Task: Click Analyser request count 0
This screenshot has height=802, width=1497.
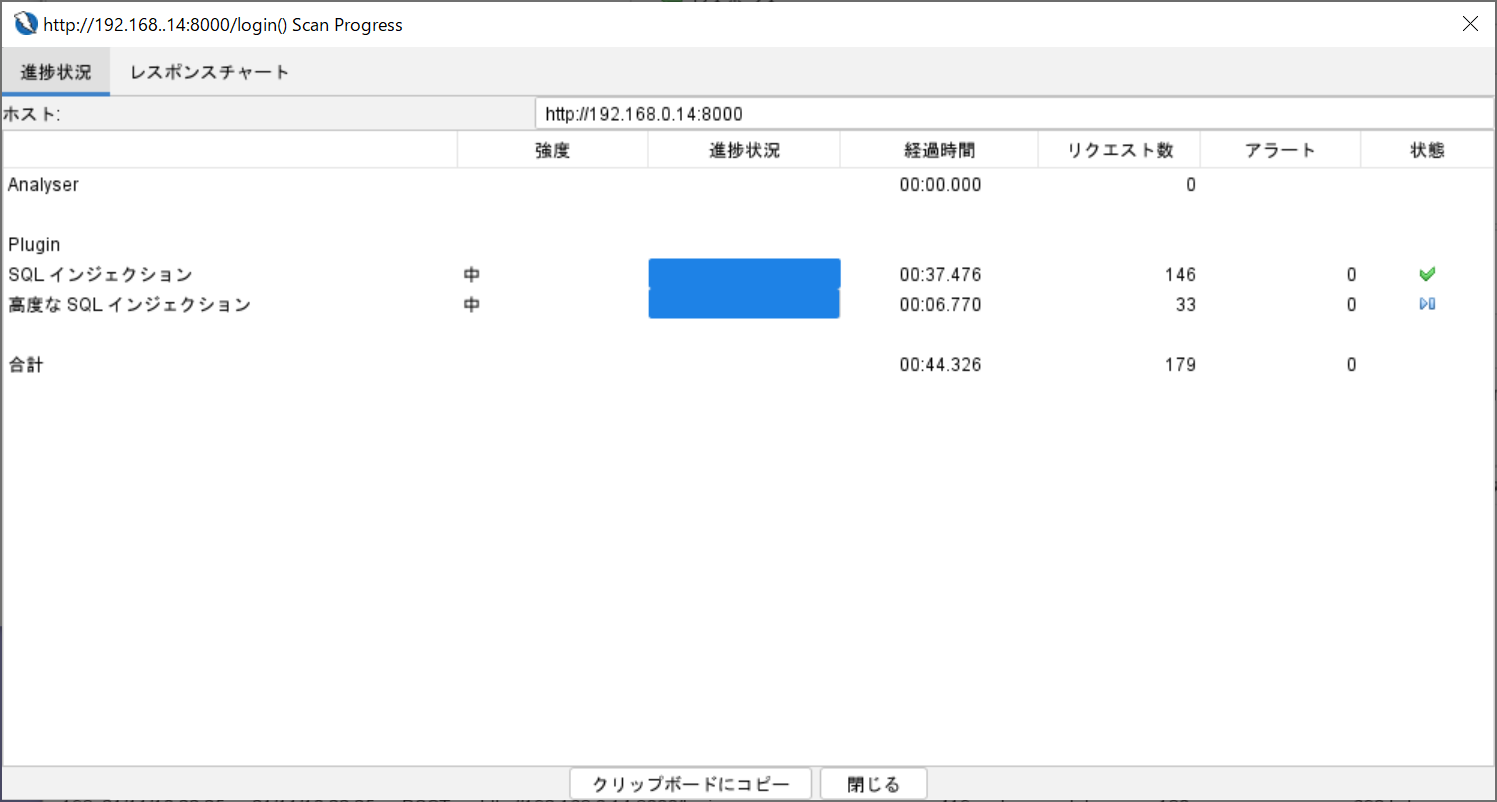Action: tap(1191, 184)
